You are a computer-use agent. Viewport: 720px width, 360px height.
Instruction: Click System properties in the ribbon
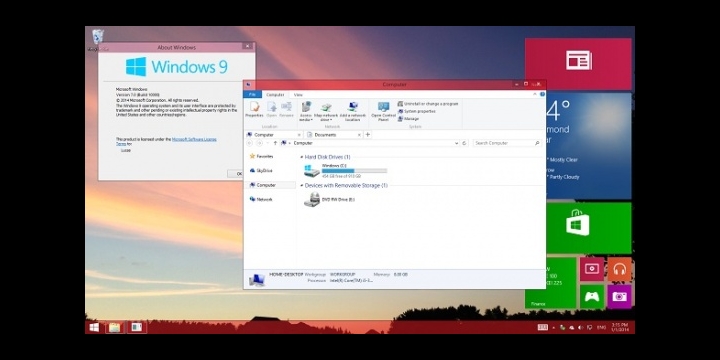(x=417, y=111)
